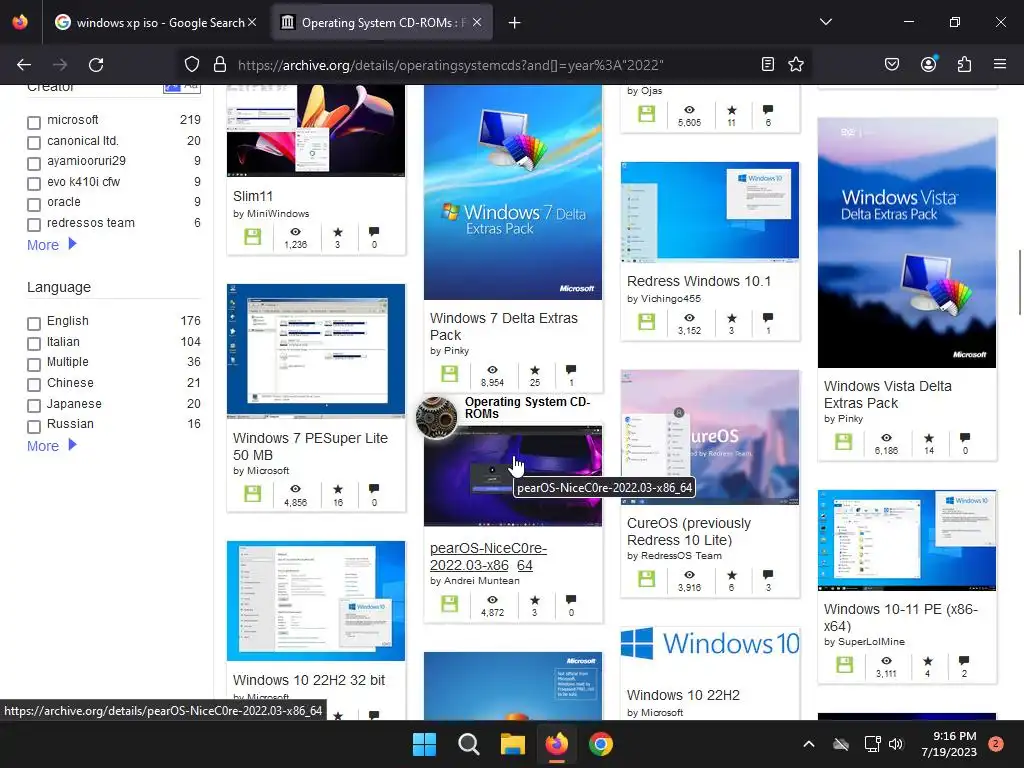The width and height of the screenshot is (1024, 768).
Task: Check the evo k410i cfw creator filter
Action: click(34, 184)
